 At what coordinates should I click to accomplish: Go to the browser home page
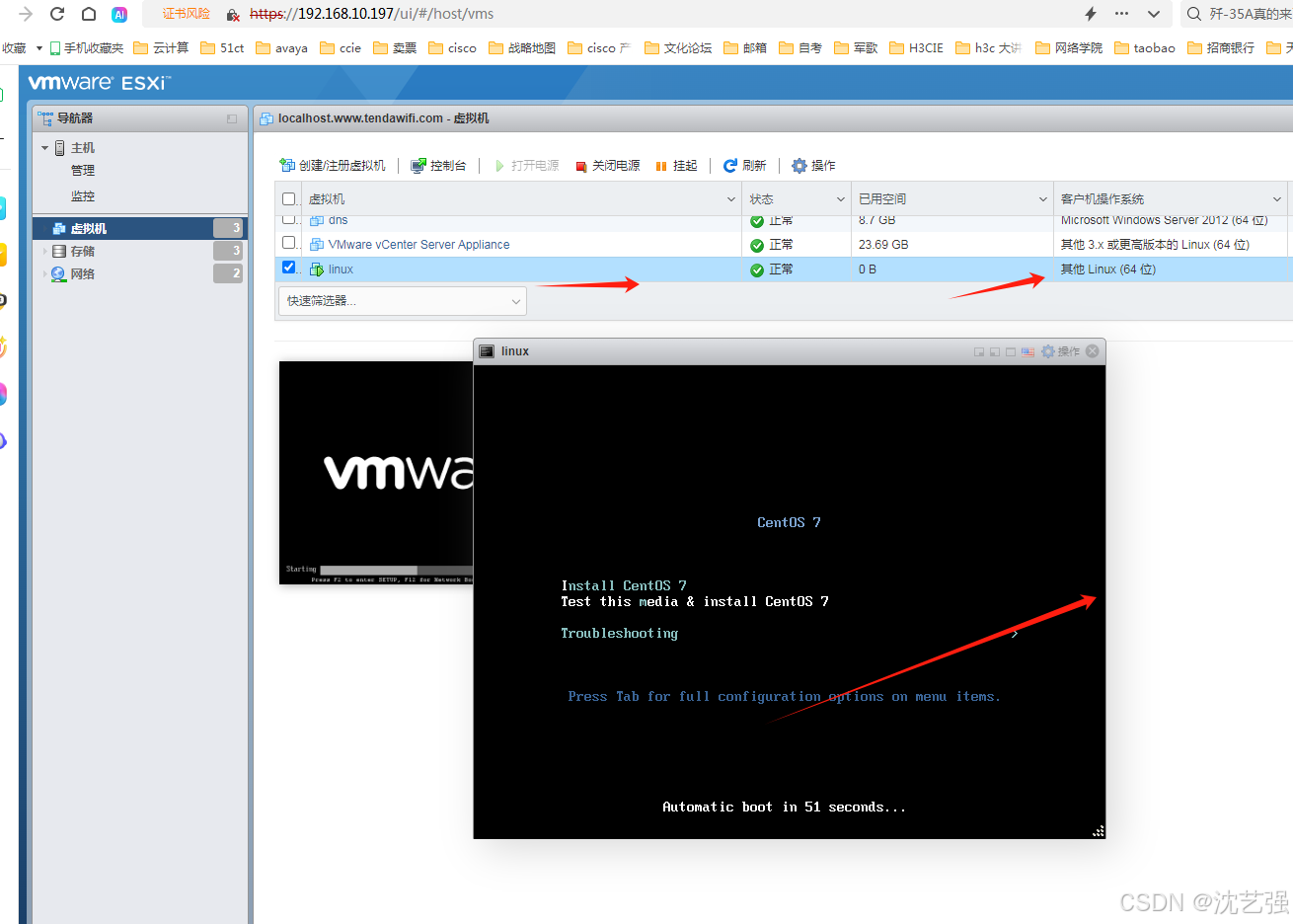[89, 14]
